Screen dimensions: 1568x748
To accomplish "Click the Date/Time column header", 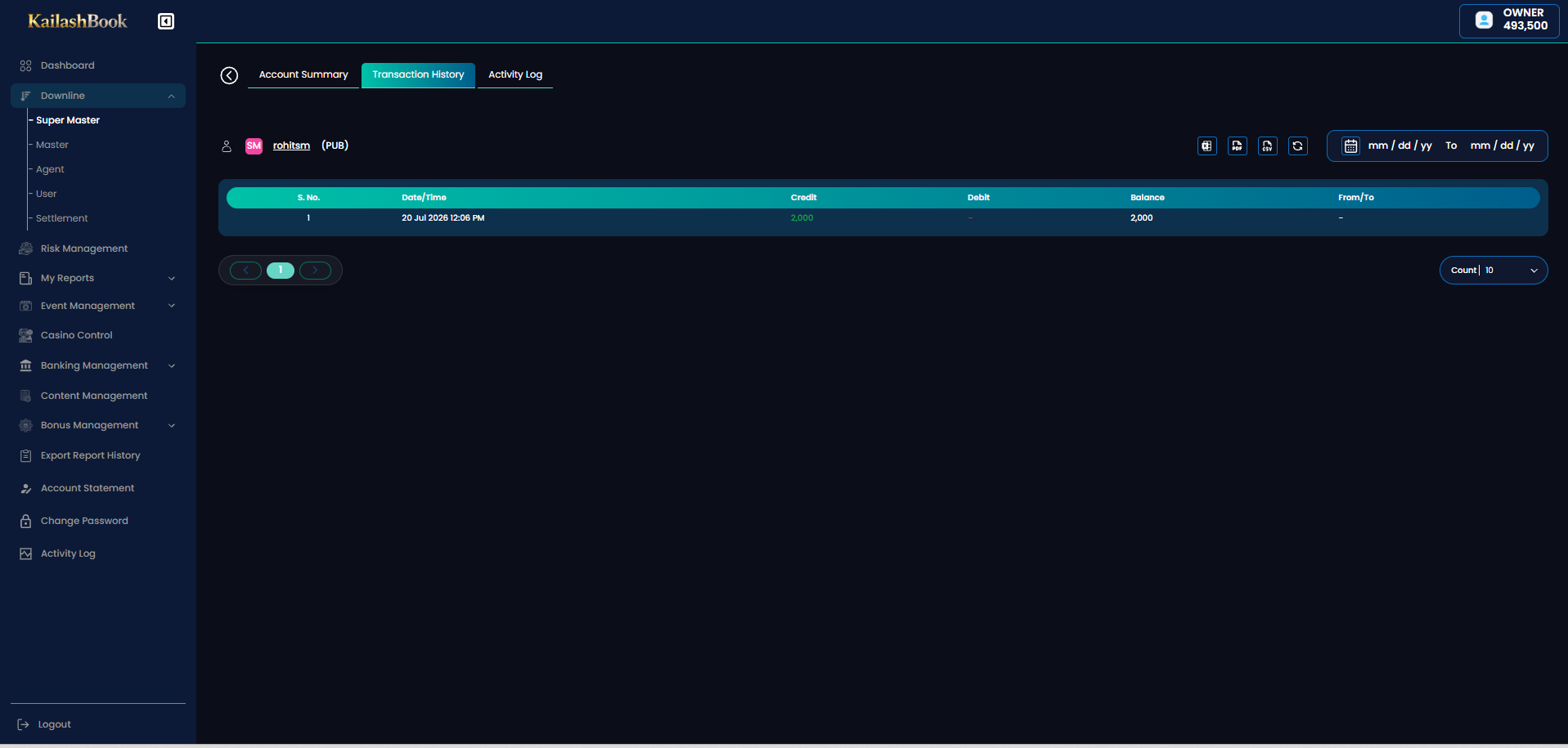I will click(x=424, y=198).
